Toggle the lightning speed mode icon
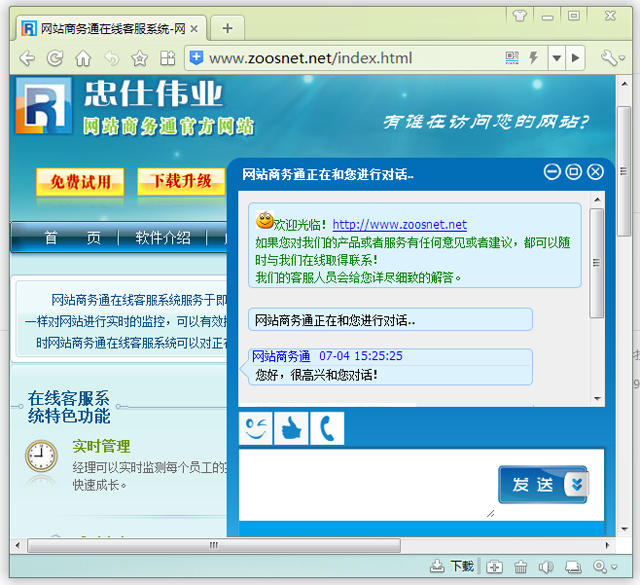 tap(533, 58)
